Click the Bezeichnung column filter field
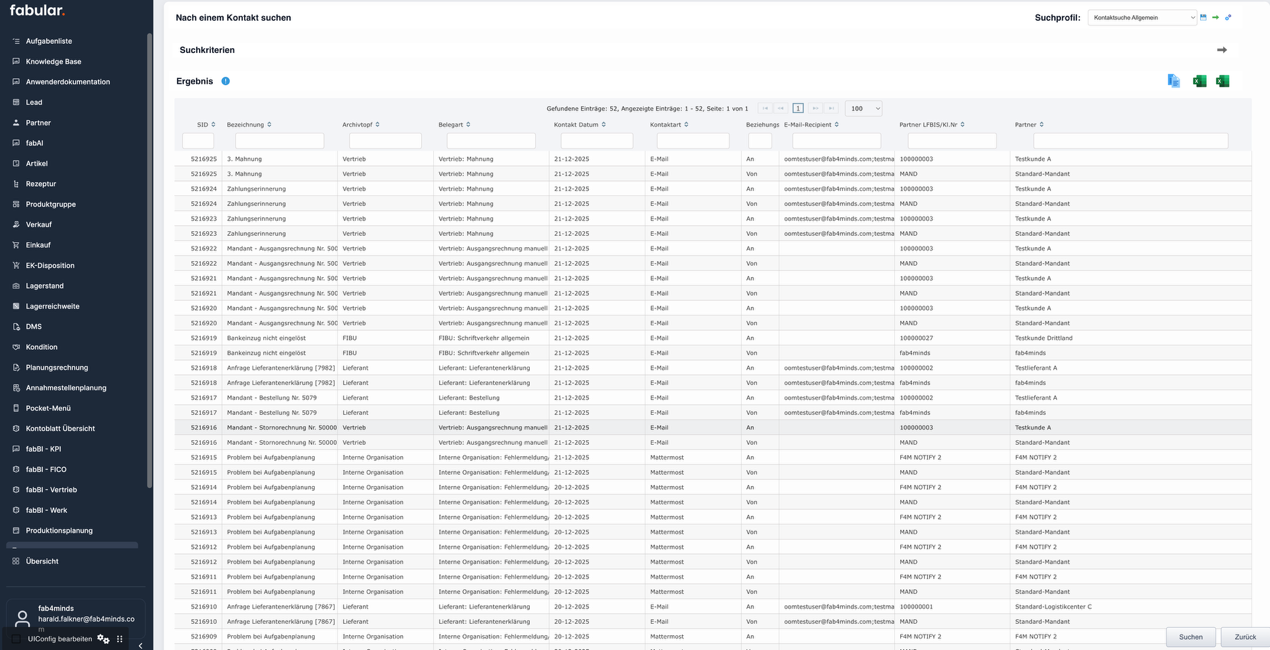The image size is (1270, 650). tap(279, 141)
